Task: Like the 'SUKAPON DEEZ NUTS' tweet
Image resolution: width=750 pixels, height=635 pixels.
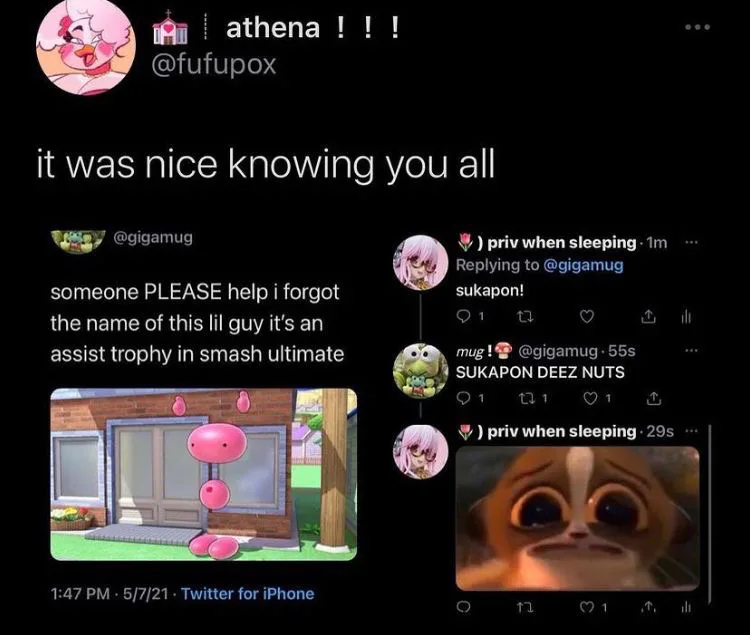Action: [x=591, y=398]
